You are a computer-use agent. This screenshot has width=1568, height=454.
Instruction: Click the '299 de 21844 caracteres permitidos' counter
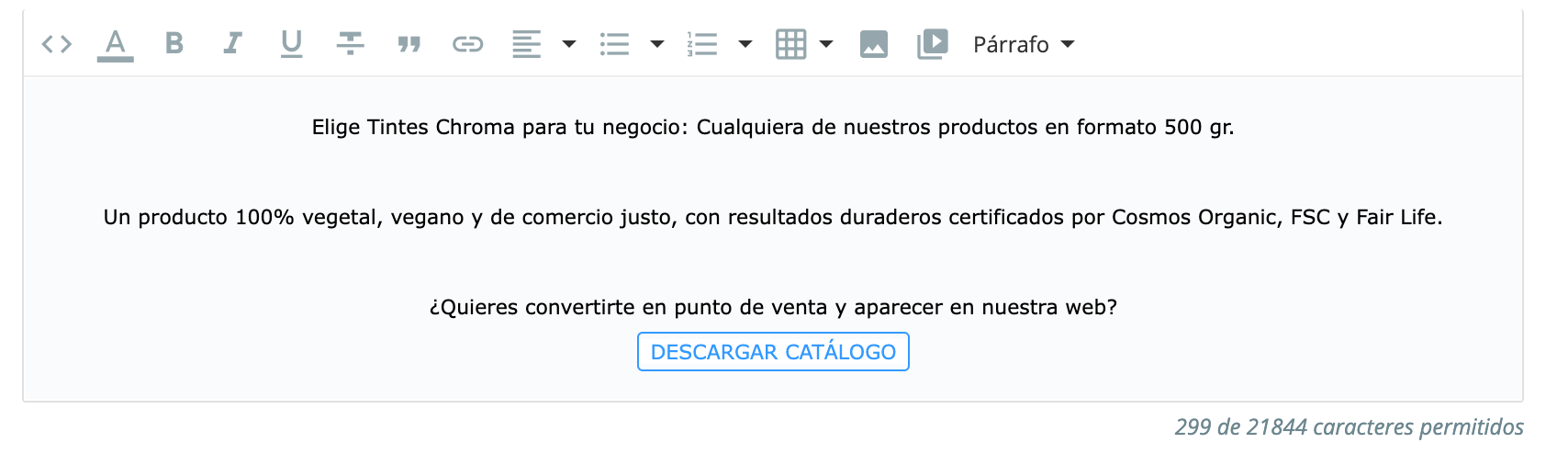1349,427
